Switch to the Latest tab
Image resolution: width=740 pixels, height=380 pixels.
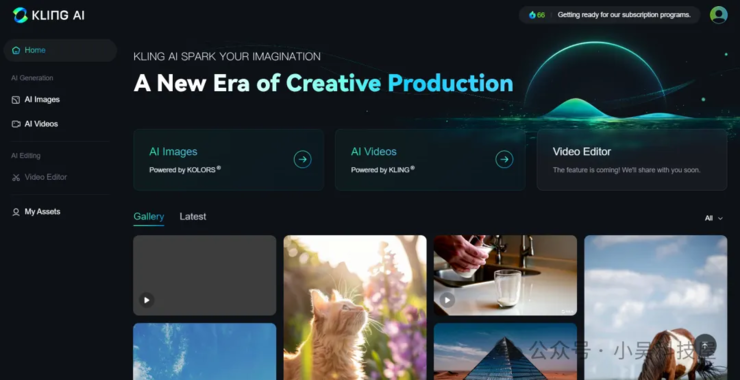tap(193, 217)
